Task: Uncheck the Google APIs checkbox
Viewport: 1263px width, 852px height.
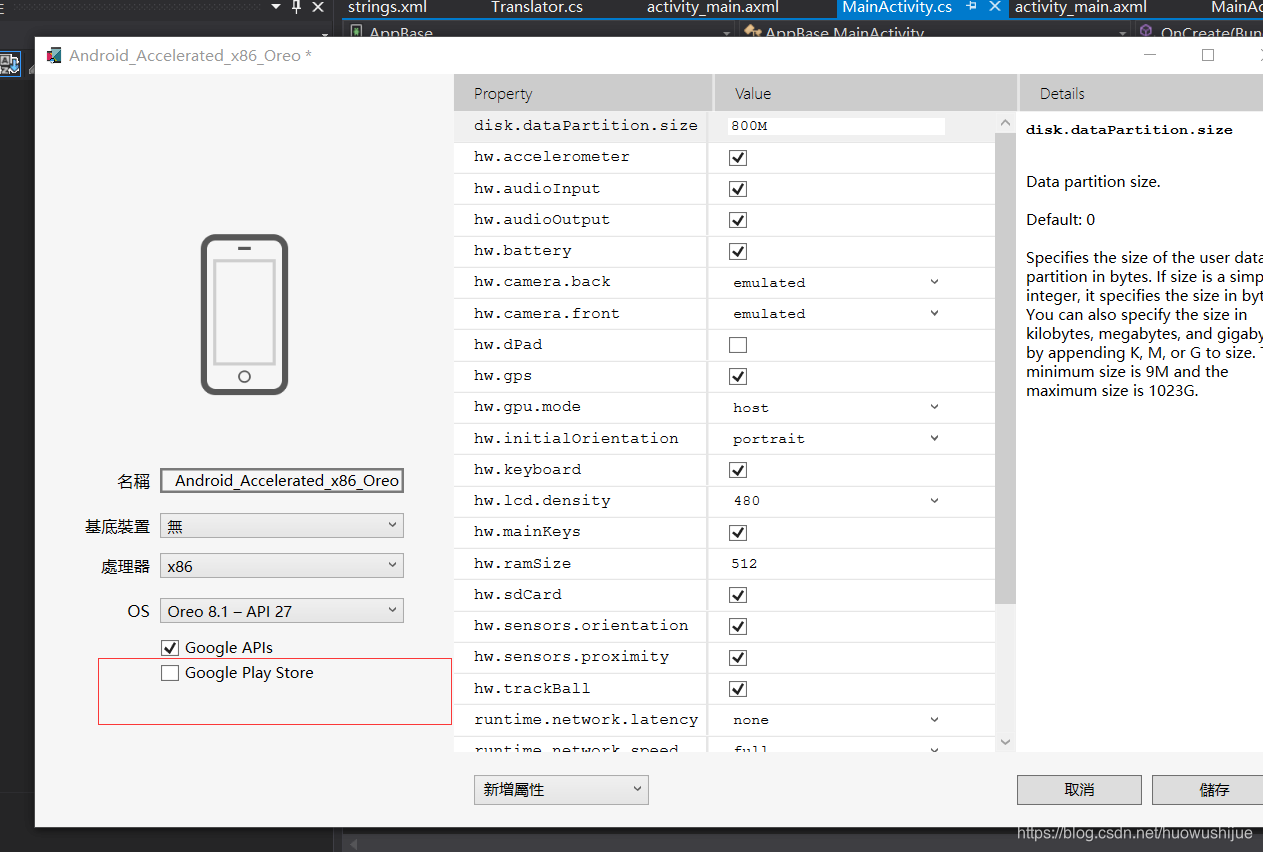Action: [170, 648]
